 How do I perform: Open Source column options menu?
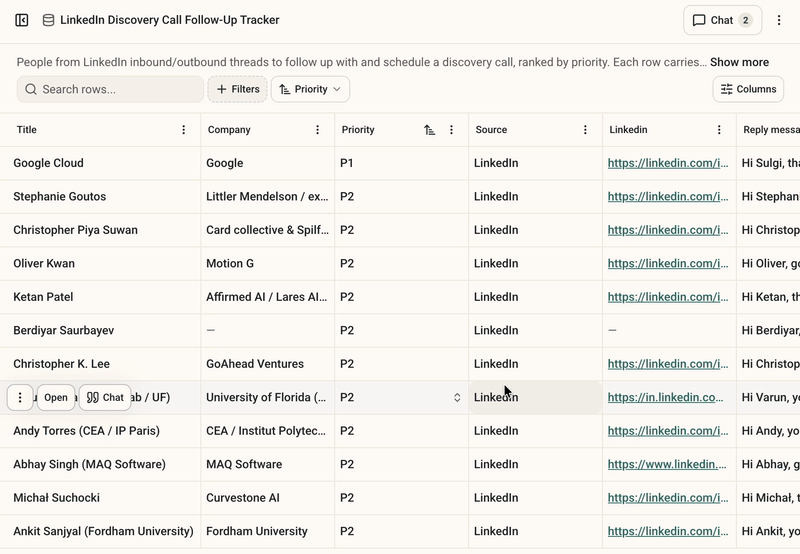pos(585,130)
